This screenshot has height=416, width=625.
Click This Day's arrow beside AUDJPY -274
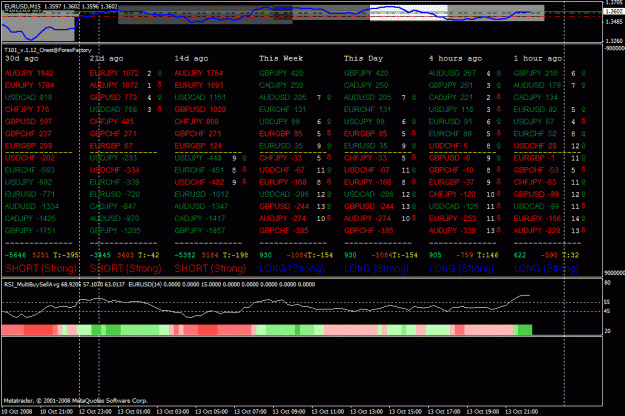[x=414, y=218]
